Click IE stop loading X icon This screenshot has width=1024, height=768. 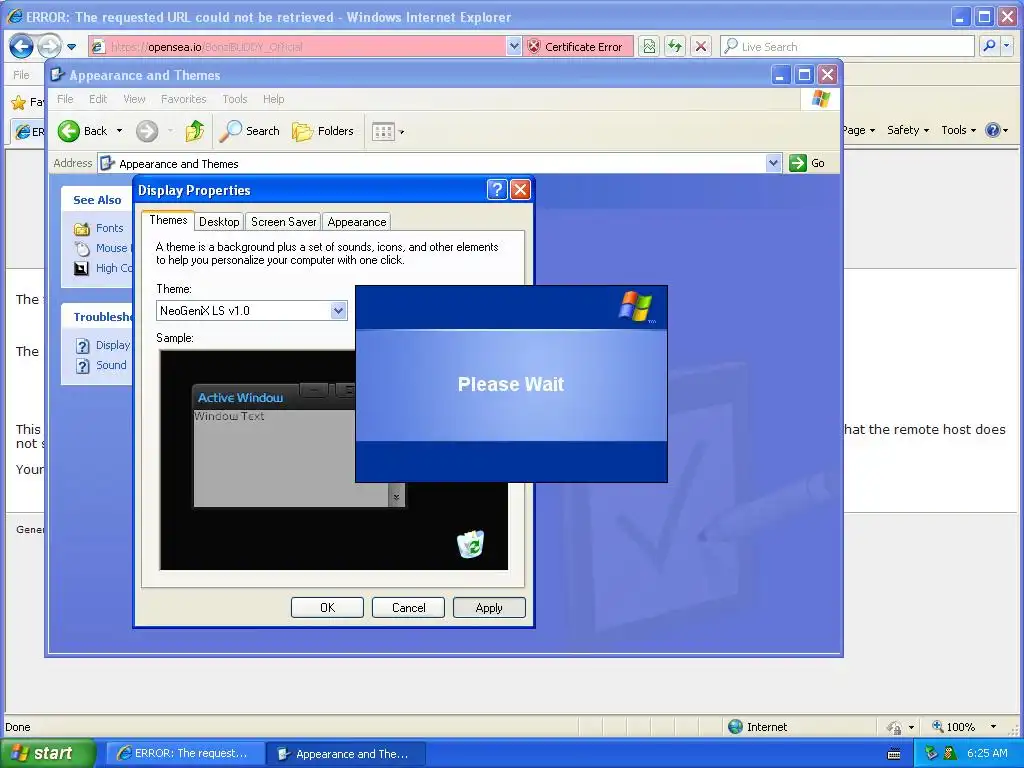pos(701,46)
